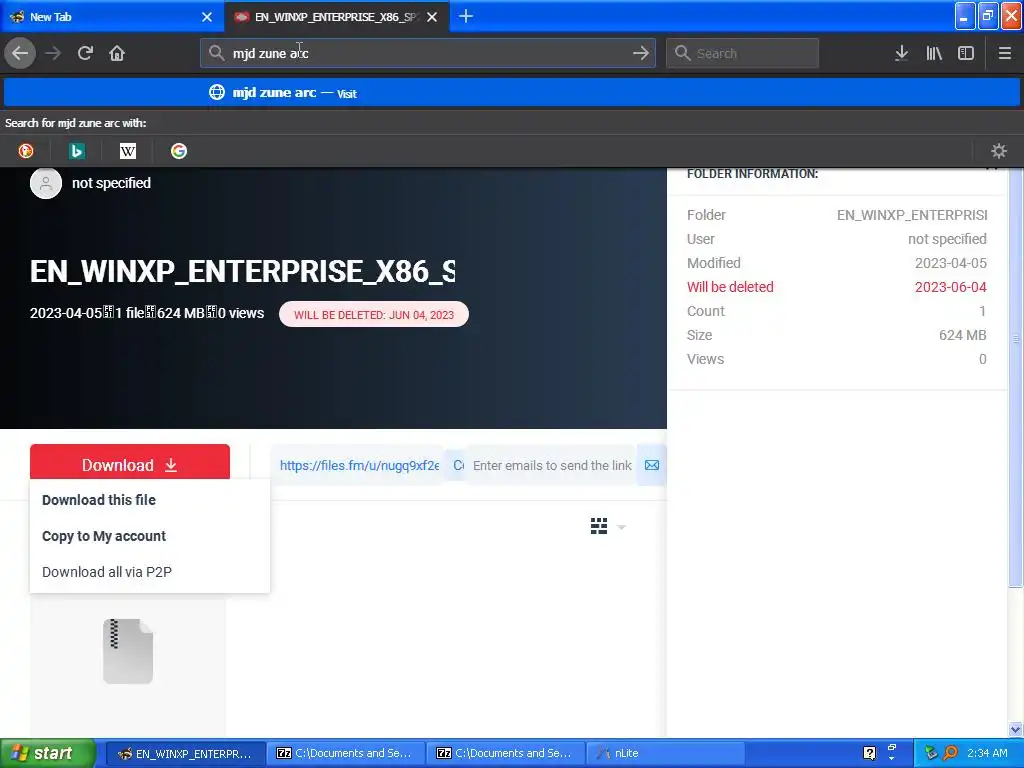
Task: Click the folder title EN_WINXP_ENTERPRISE_X86 heading
Action: 242,271
